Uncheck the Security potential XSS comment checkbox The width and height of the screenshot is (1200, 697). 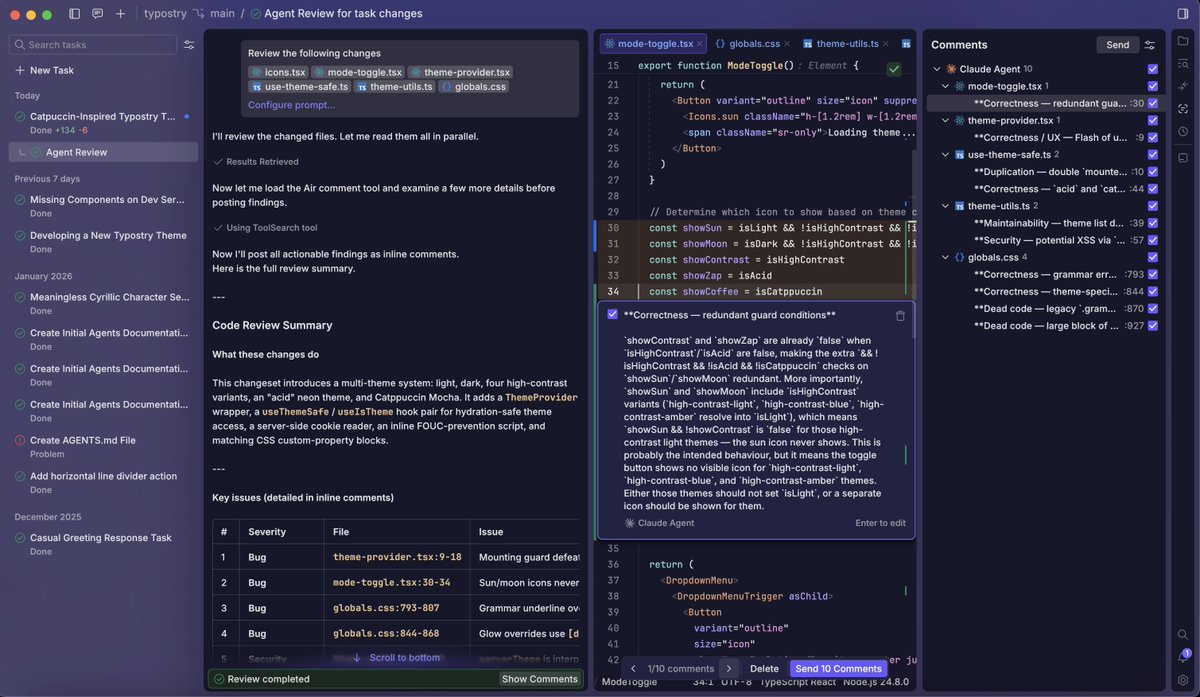coord(1153,240)
